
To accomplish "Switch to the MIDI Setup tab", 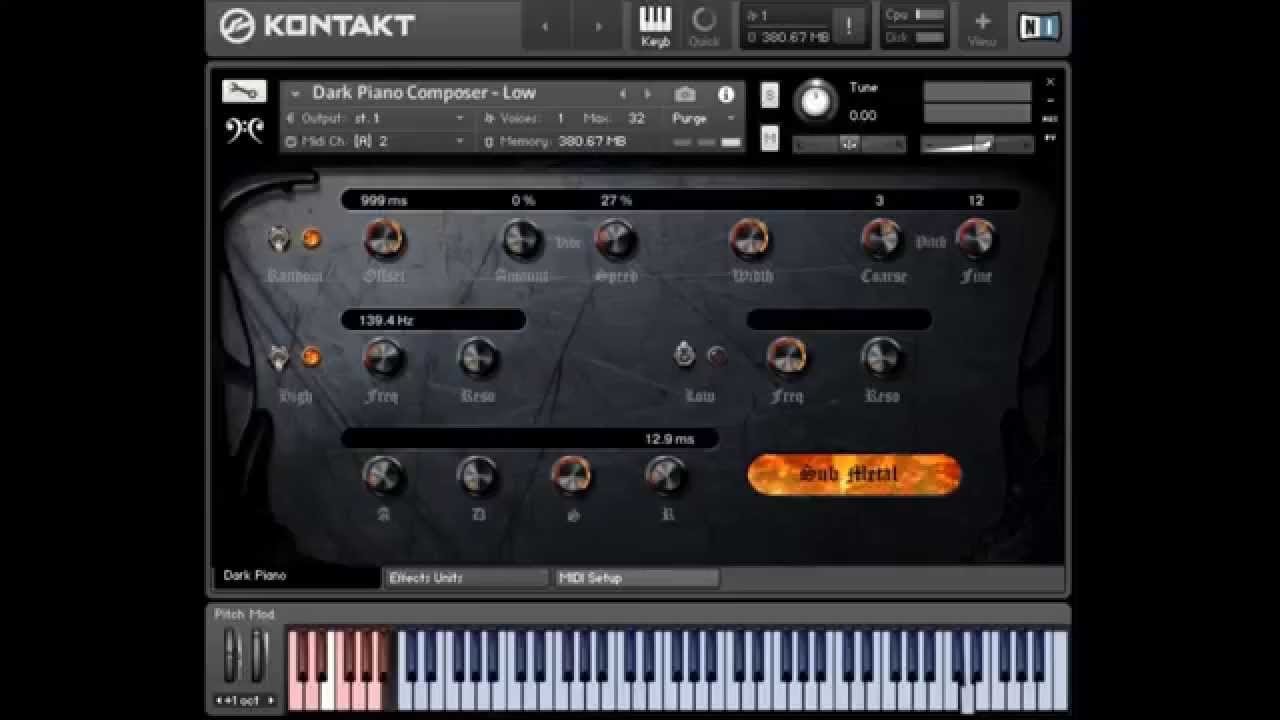I will pyautogui.click(x=637, y=578).
